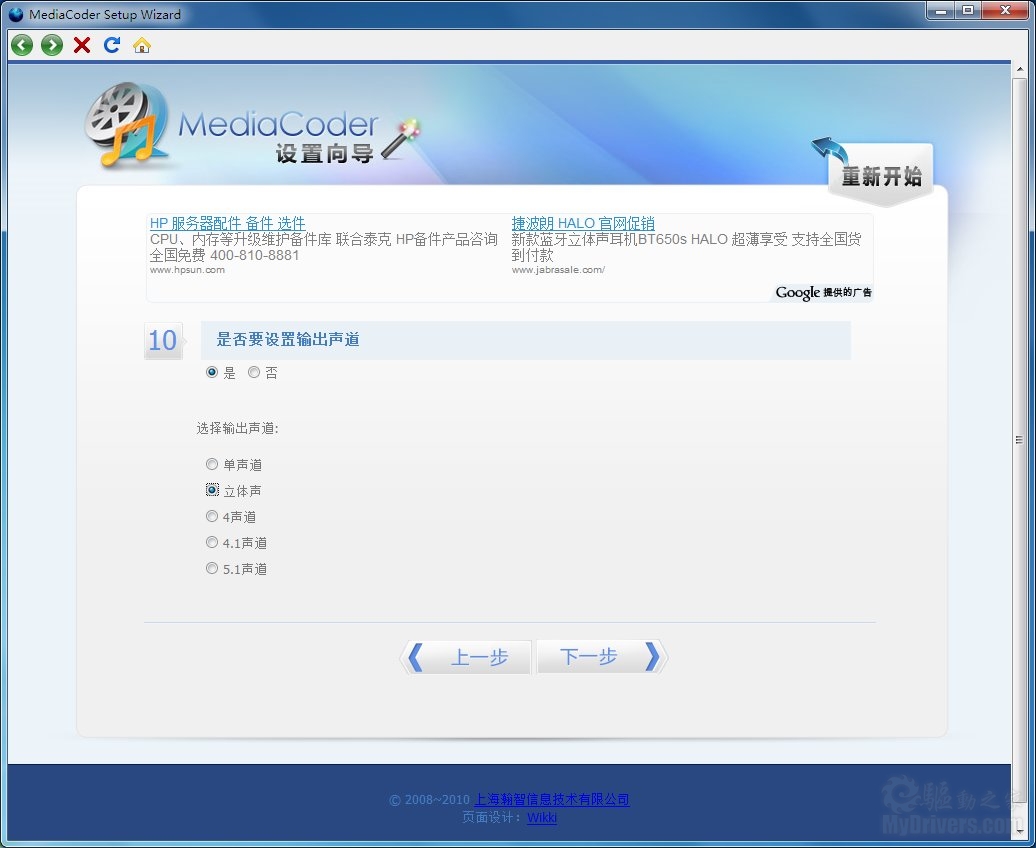Screen dimensions: 1036x848
Task: Go back with the 上一步 button
Action: click(465, 657)
